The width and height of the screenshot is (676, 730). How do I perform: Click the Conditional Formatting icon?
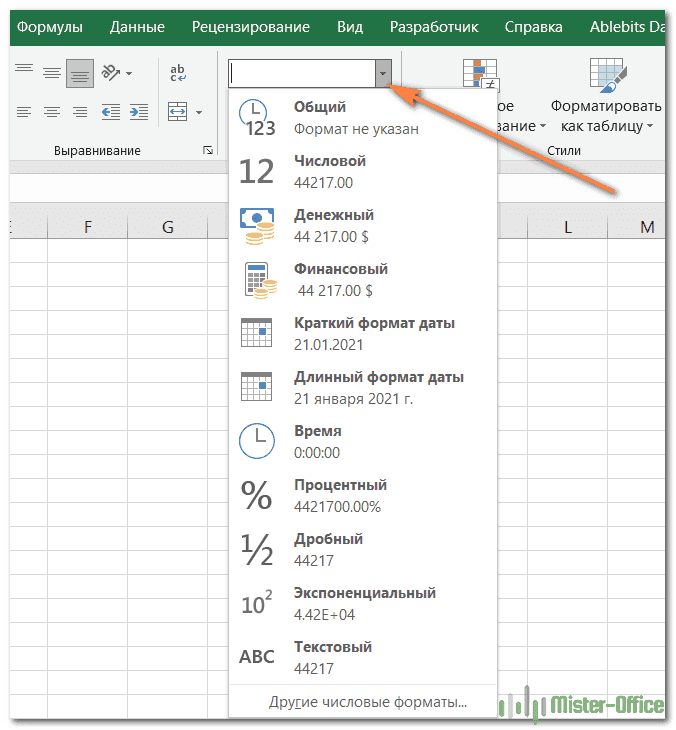tap(479, 76)
